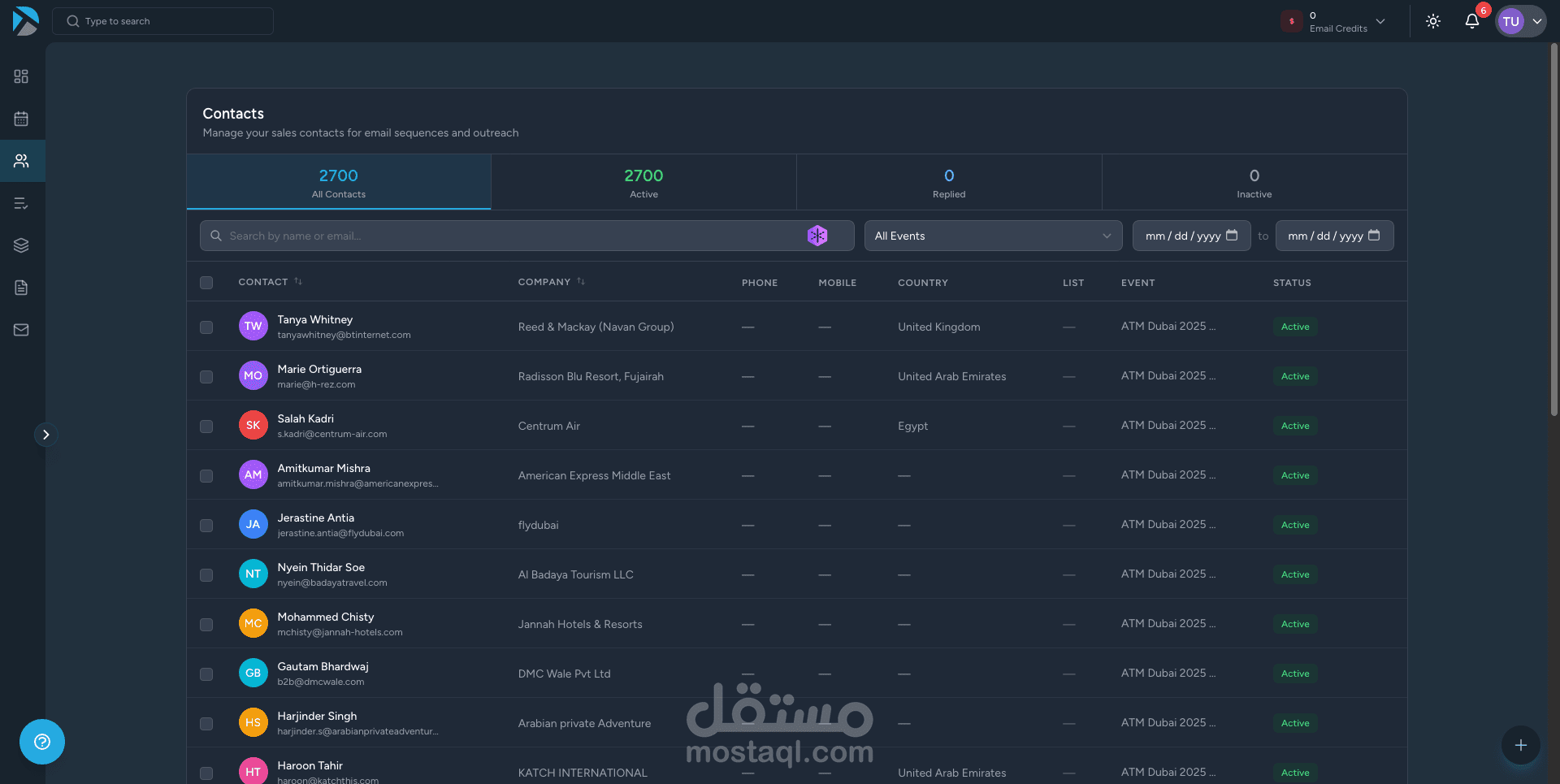Expand the sidebar with the arrow button

46,435
